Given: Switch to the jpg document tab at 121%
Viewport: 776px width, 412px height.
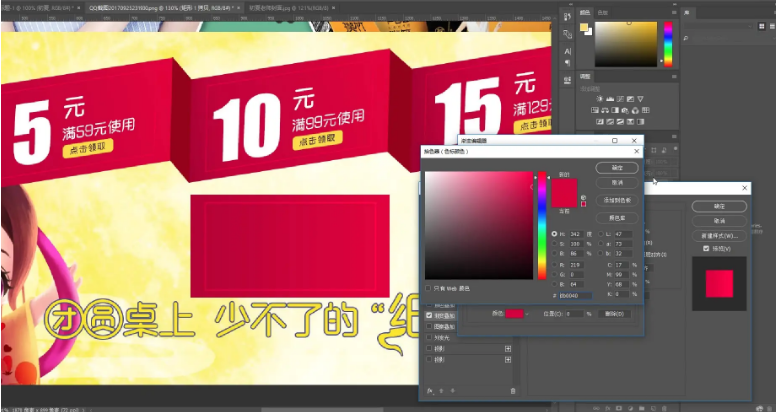Looking at the screenshot, I should 291,8.
